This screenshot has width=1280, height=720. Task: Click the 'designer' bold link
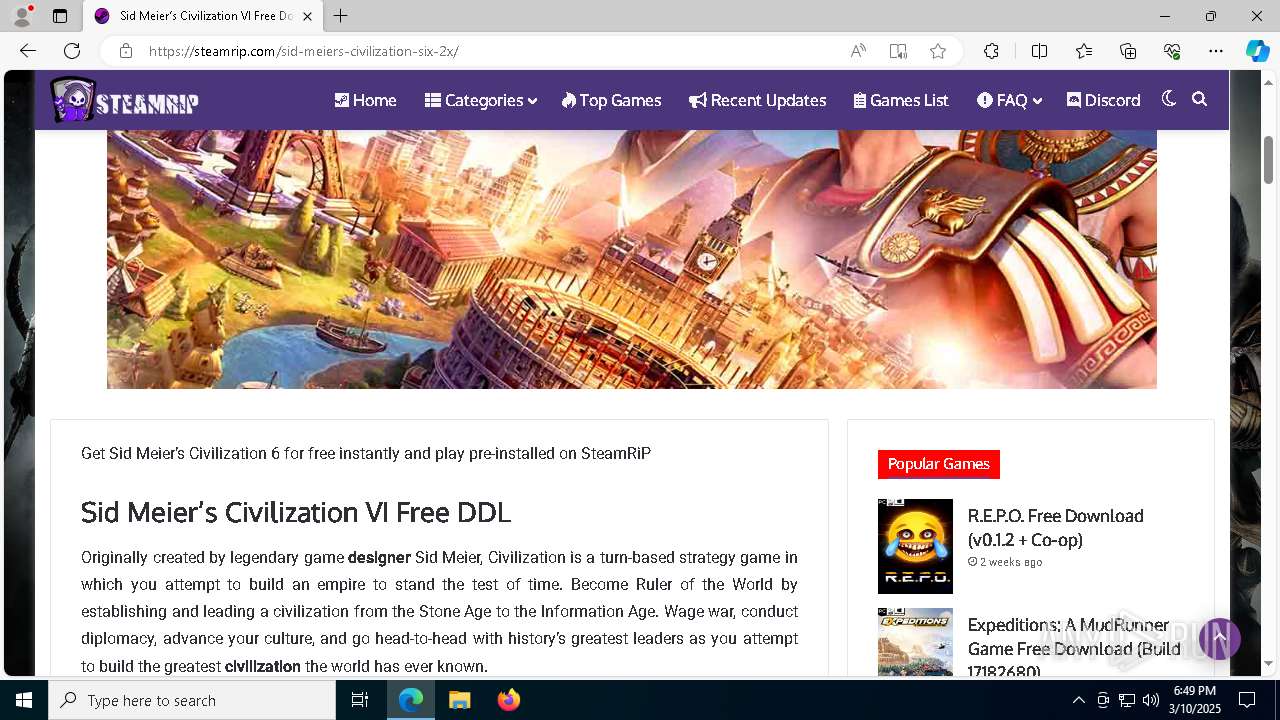coord(379,557)
